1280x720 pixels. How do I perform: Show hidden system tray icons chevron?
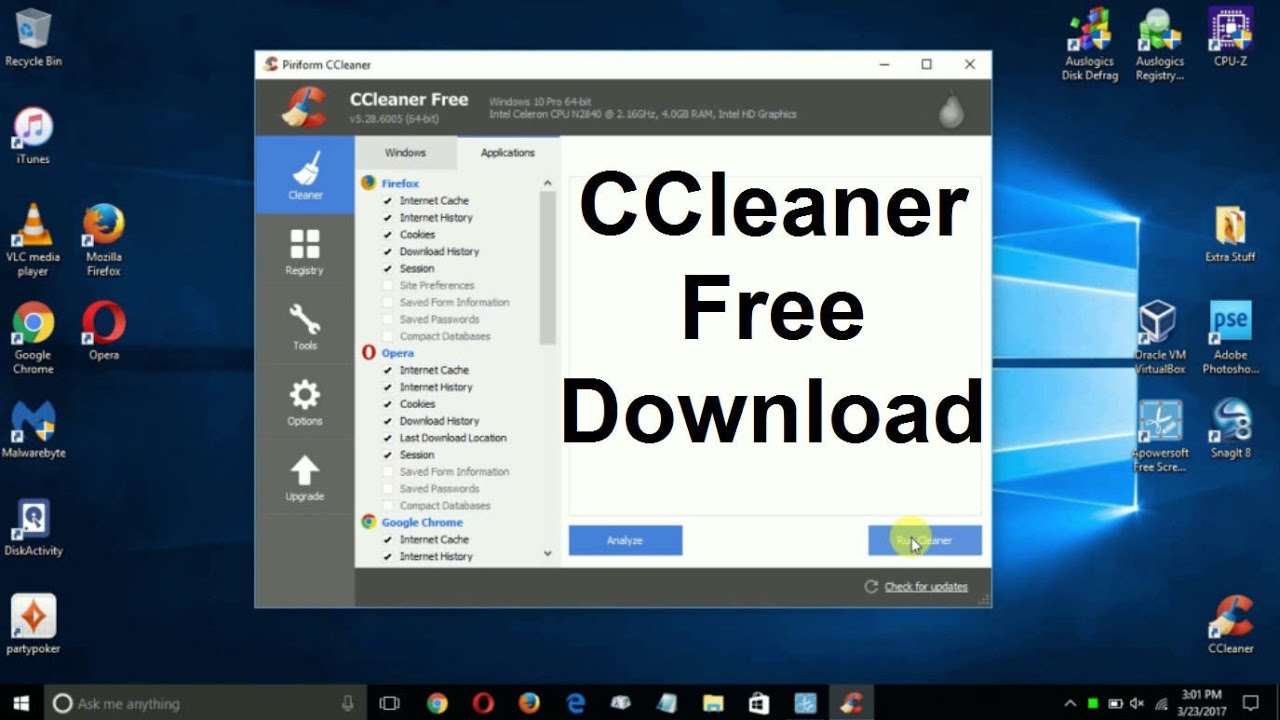click(x=1069, y=703)
